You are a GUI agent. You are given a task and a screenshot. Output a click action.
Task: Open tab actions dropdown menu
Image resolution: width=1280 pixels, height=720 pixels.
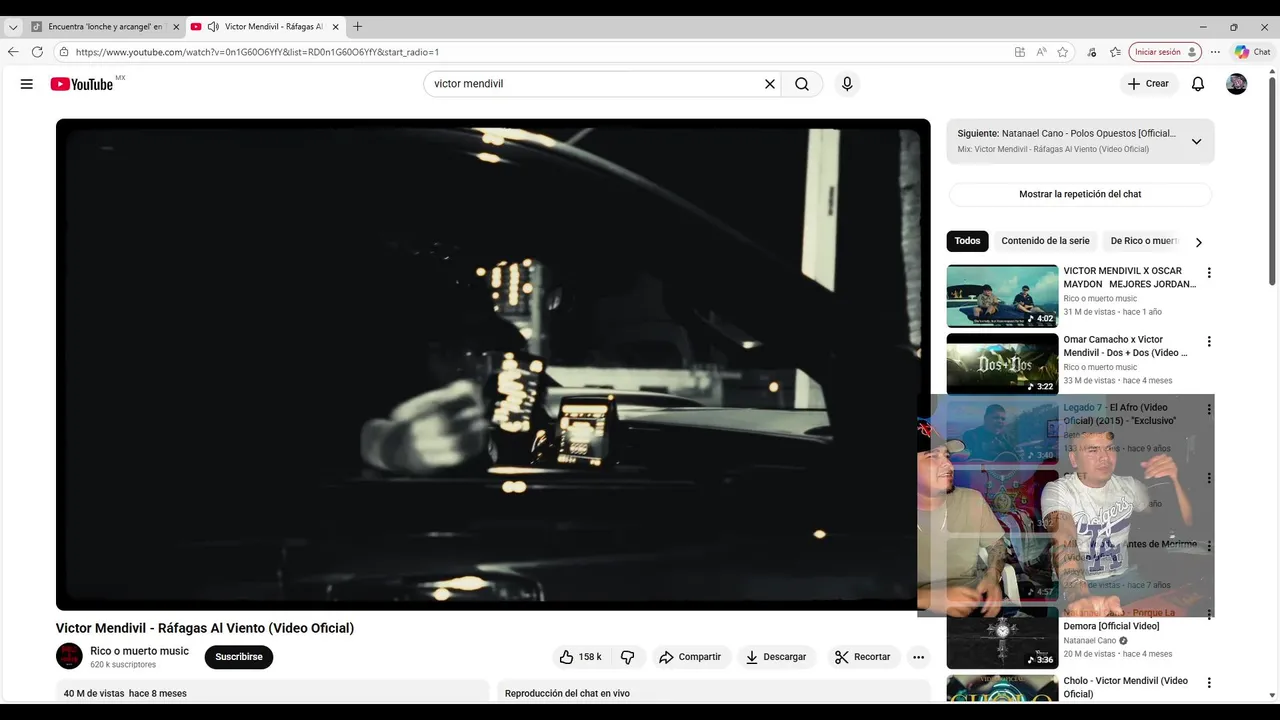tap(13, 27)
